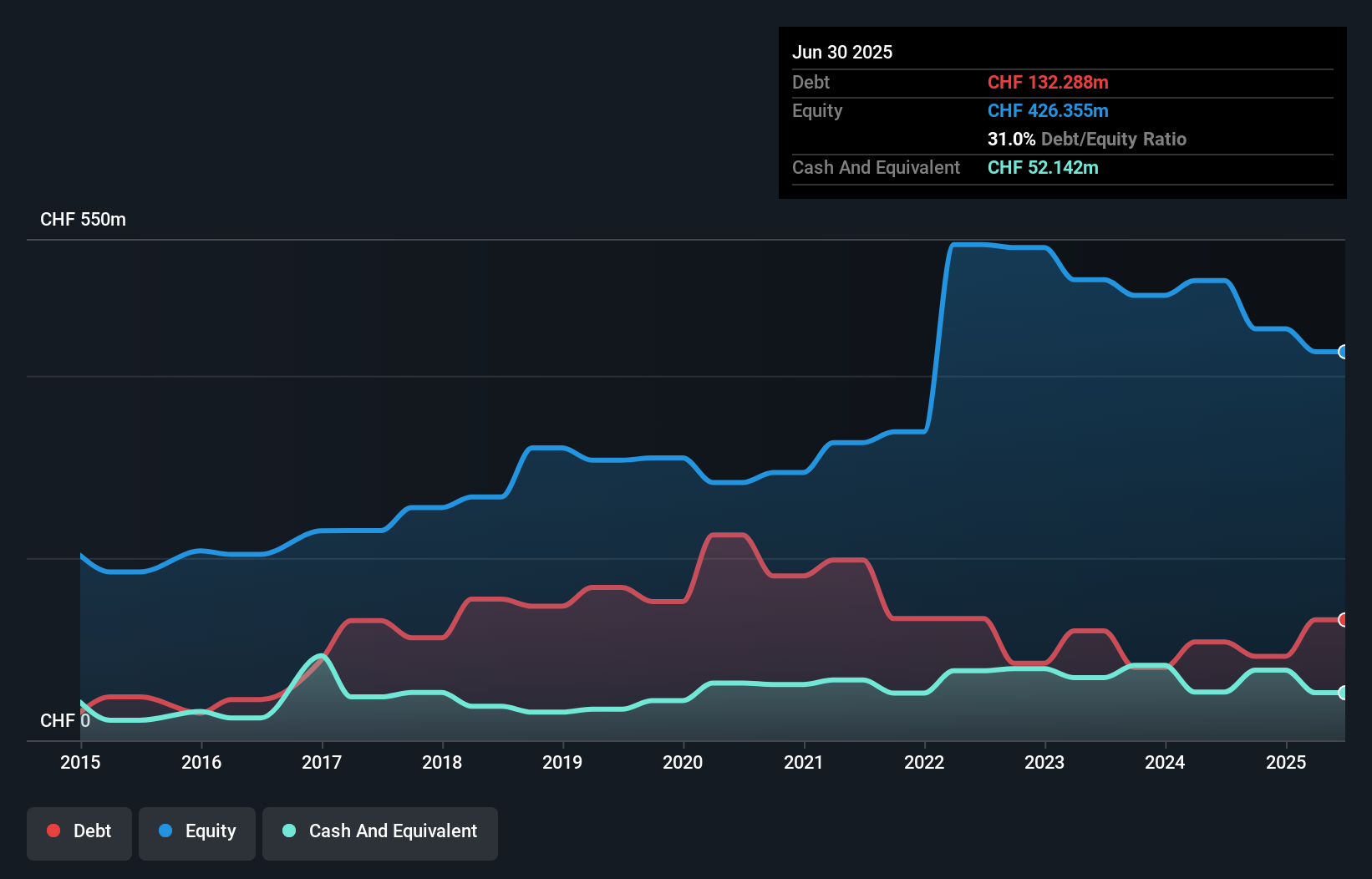
Task: Toggle the Equity series visibility
Action: click(196, 831)
